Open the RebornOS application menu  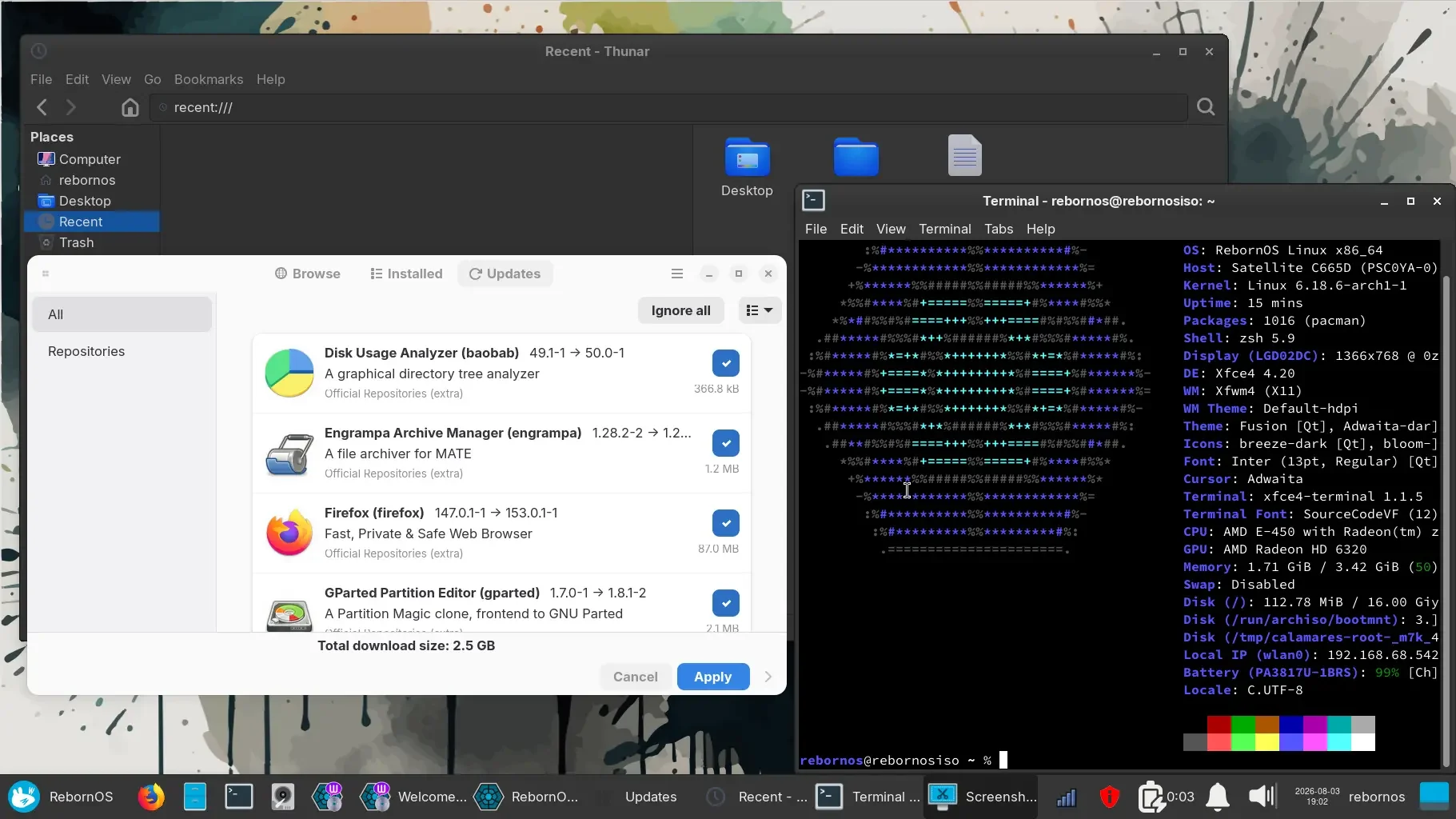pos(61,797)
